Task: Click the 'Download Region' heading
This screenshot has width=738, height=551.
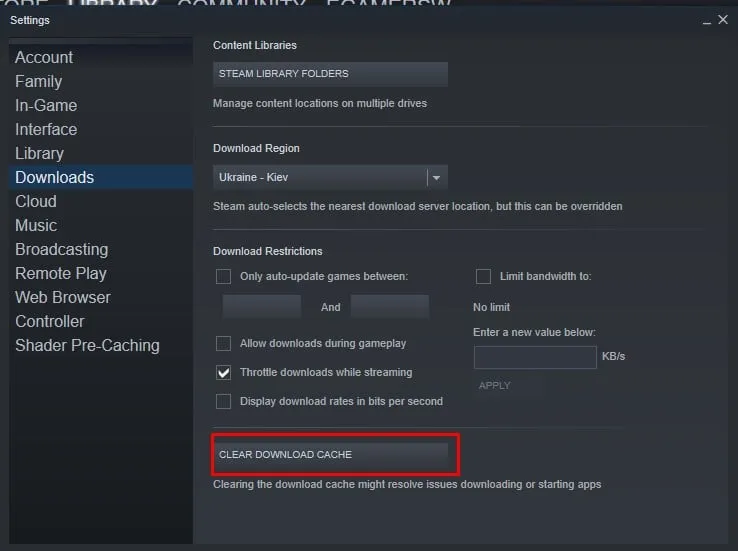Action: point(256,148)
